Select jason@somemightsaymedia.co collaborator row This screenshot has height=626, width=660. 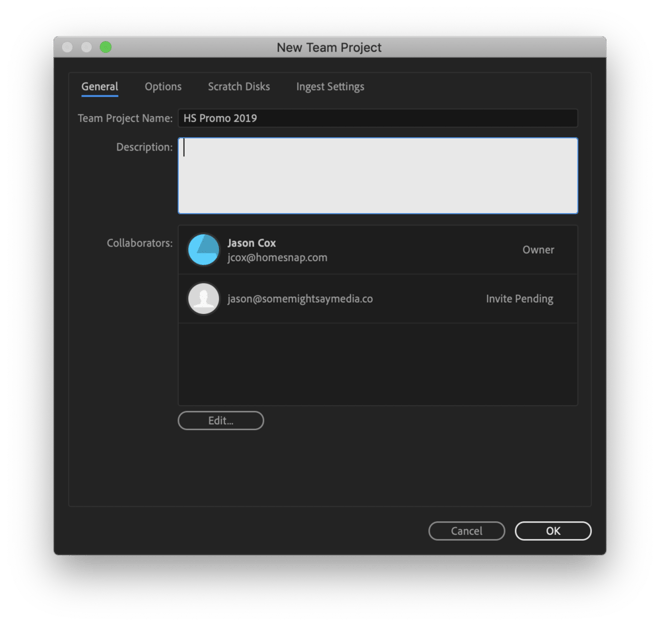pyautogui.click(x=378, y=298)
